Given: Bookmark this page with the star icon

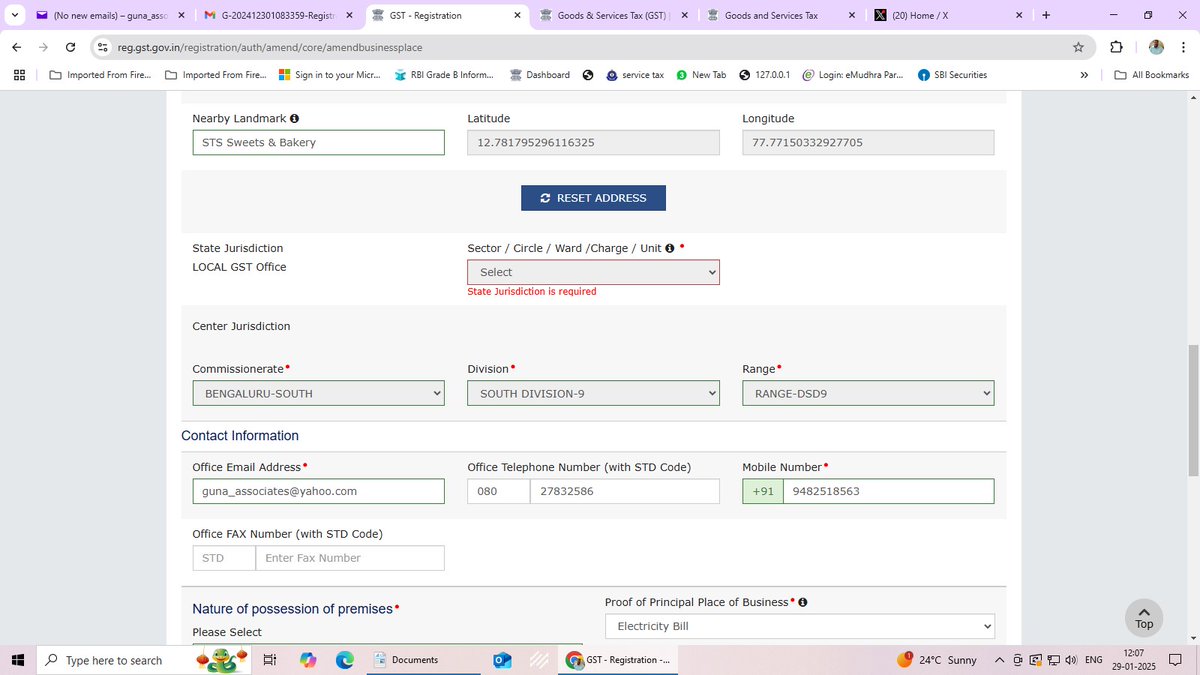Looking at the screenshot, I should [1078, 47].
